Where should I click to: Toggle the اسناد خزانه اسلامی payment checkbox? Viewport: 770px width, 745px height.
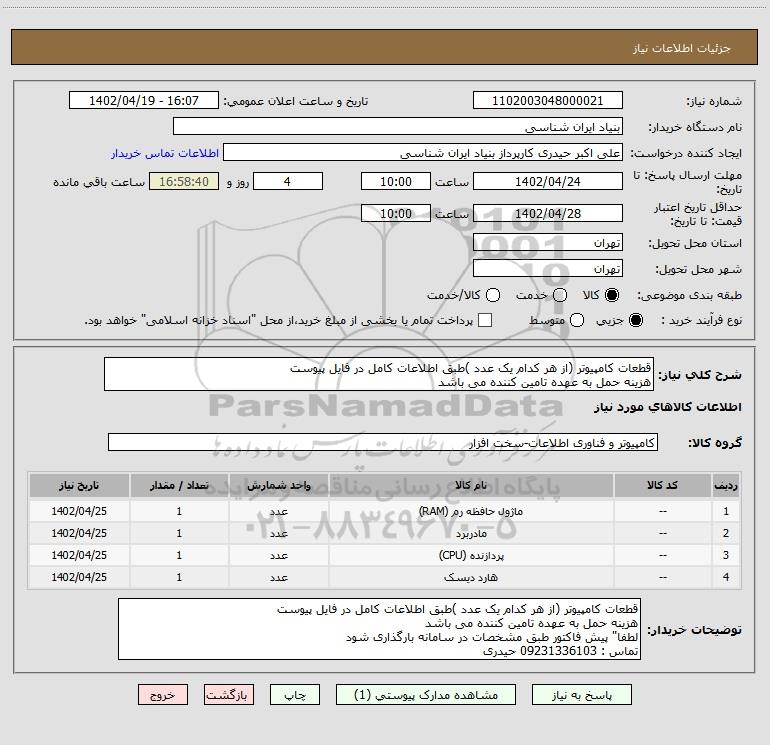pos(485,320)
